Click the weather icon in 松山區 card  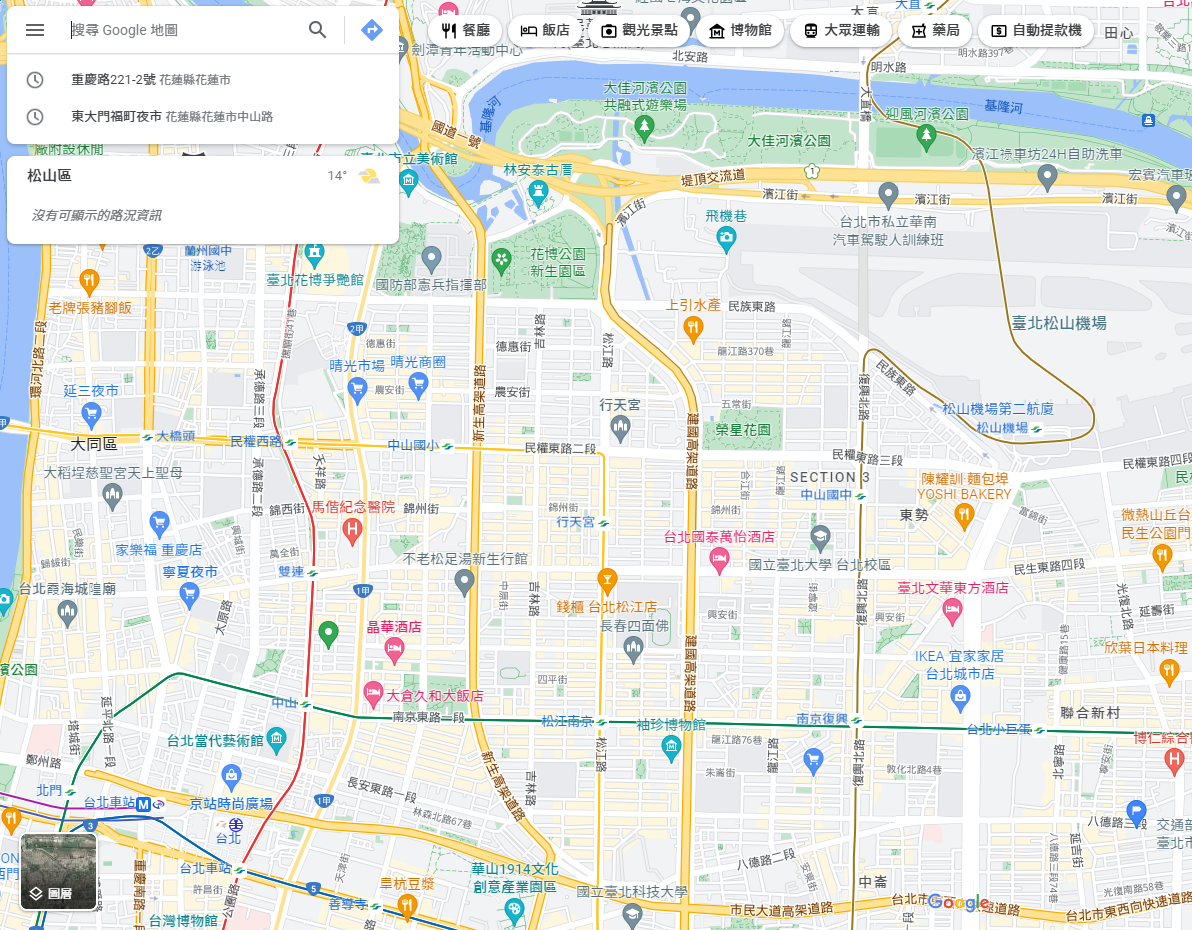(x=369, y=176)
